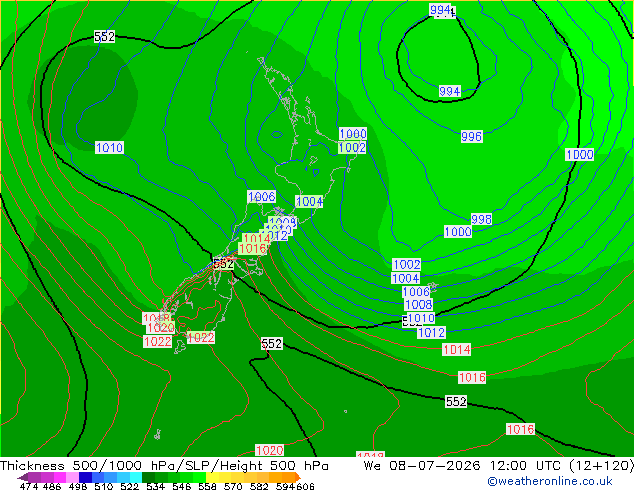The height and width of the screenshot is (490, 634).
Task: Click the 546 legend scale value
Action: coord(182,486)
